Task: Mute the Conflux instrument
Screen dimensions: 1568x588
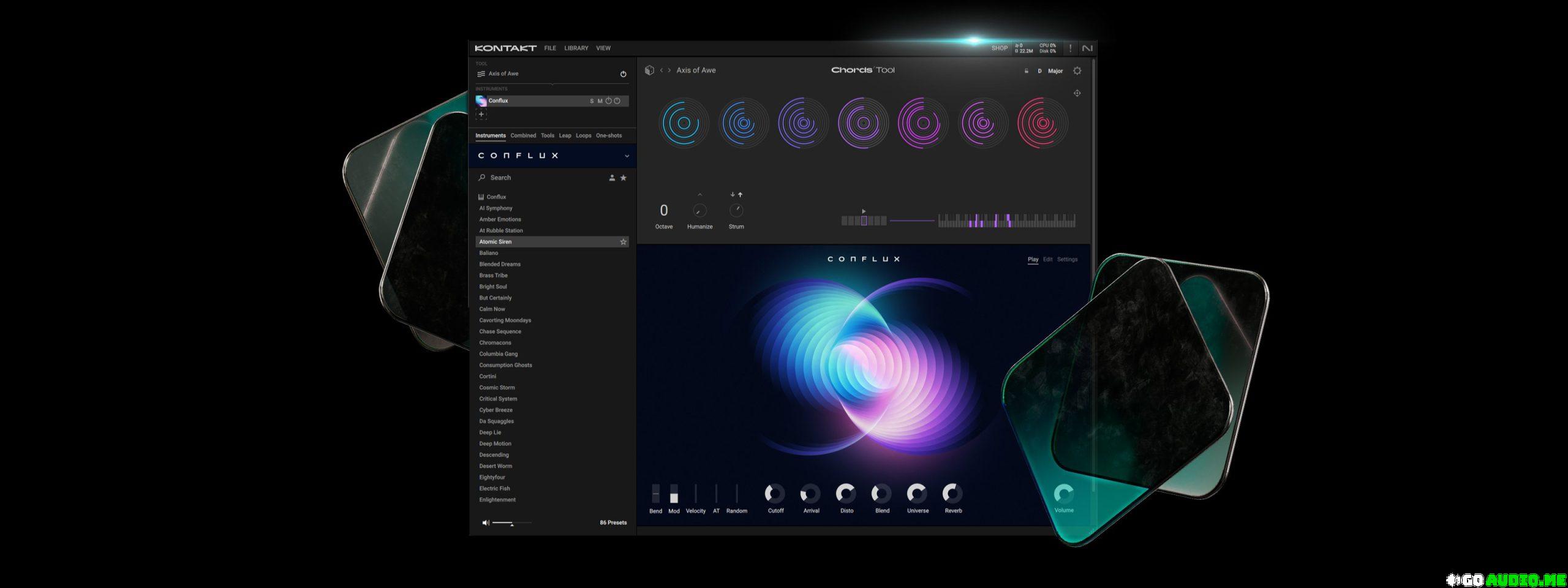Action: [600, 101]
